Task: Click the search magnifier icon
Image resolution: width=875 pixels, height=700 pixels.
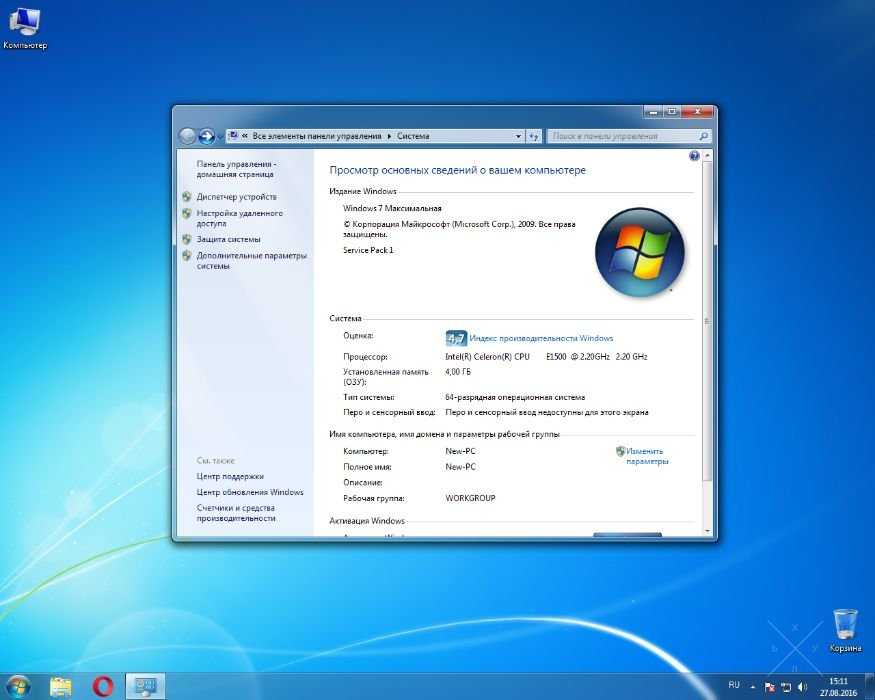Action: point(704,136)
